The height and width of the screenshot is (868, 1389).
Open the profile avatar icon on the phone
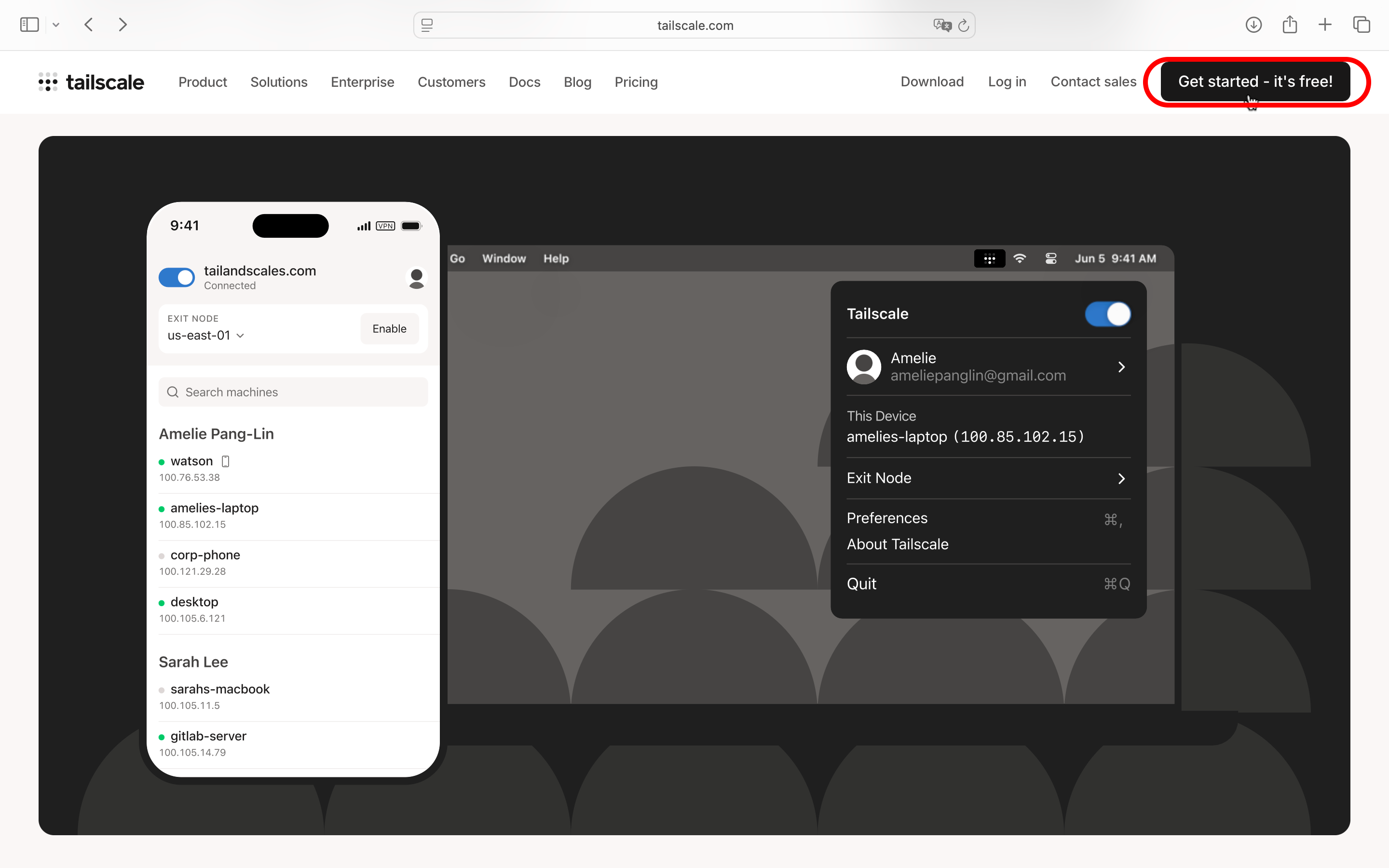click(417, 278)
